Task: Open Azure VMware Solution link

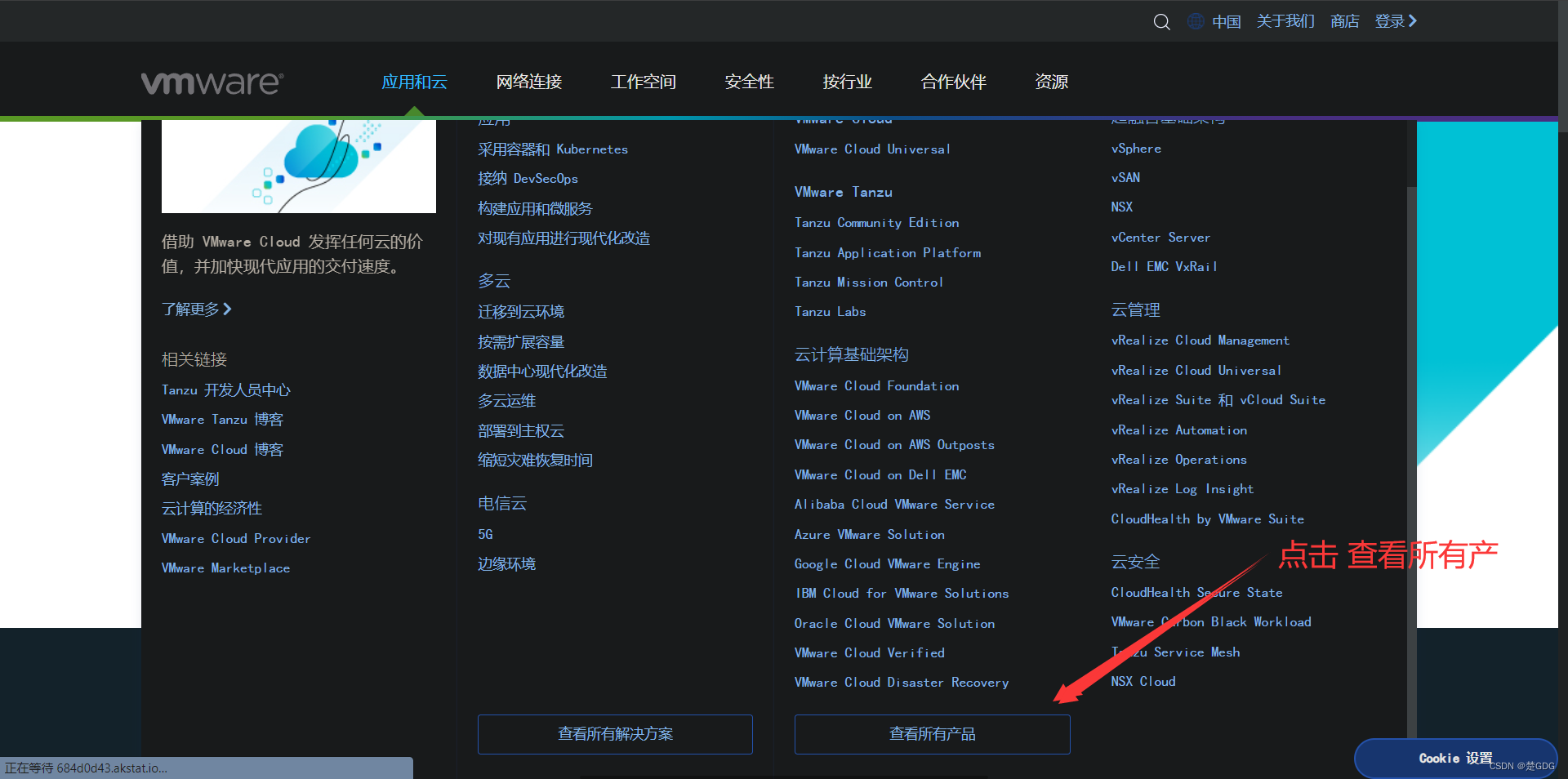Action: click(x=870, y=535)
